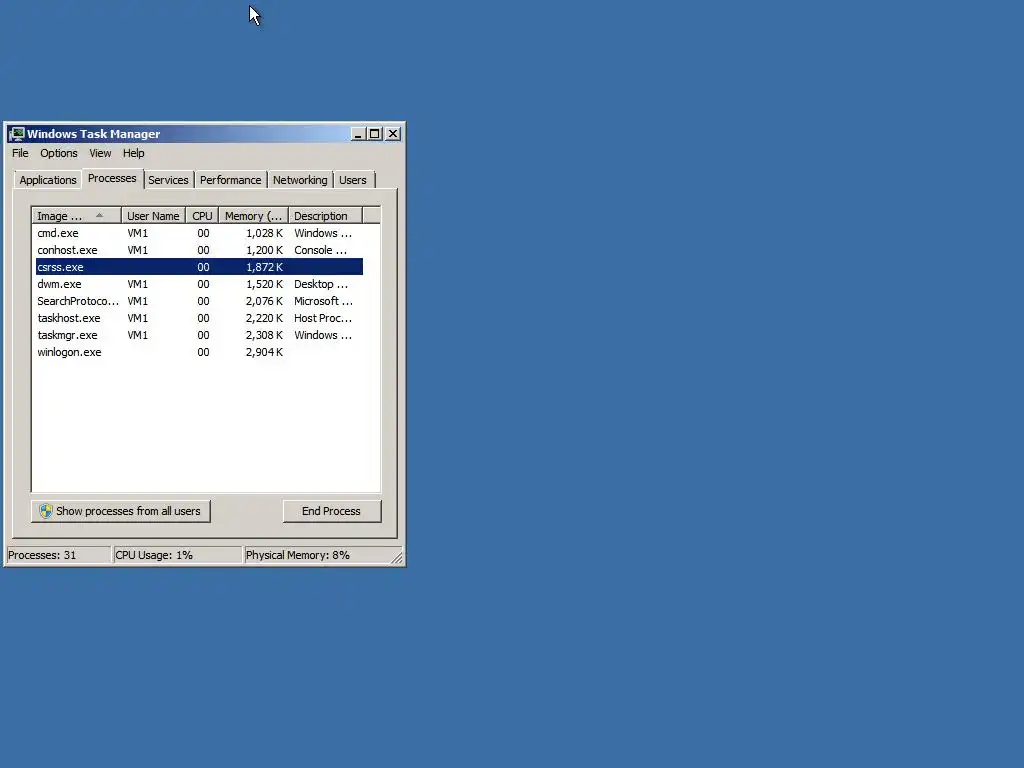
Task: Select the conhost.exe process
Action: 199,250
